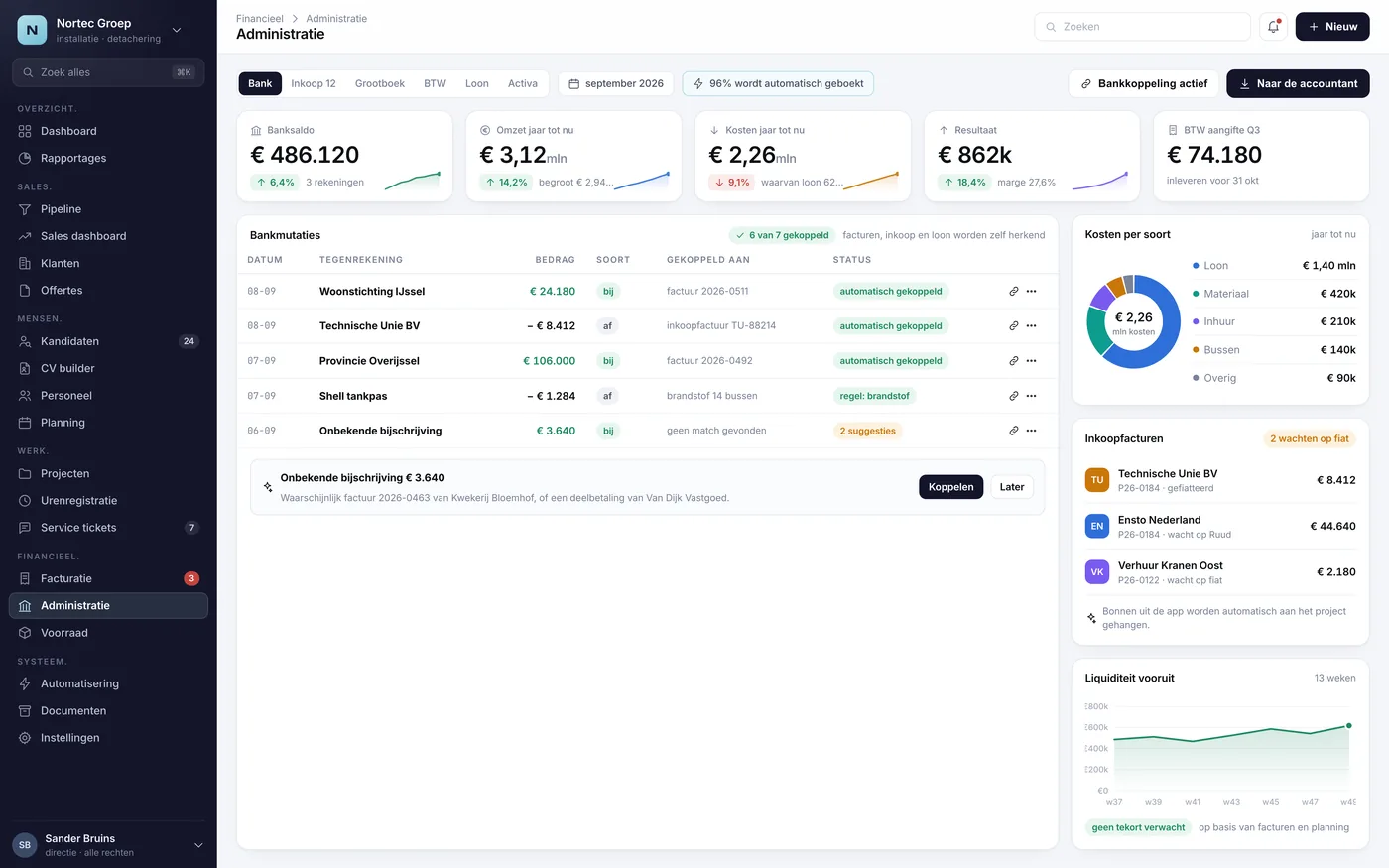Open the Pipeline sidebar item
This screenshot has width=1389, height=868.
pyautogui.click(x=108, y=209)
